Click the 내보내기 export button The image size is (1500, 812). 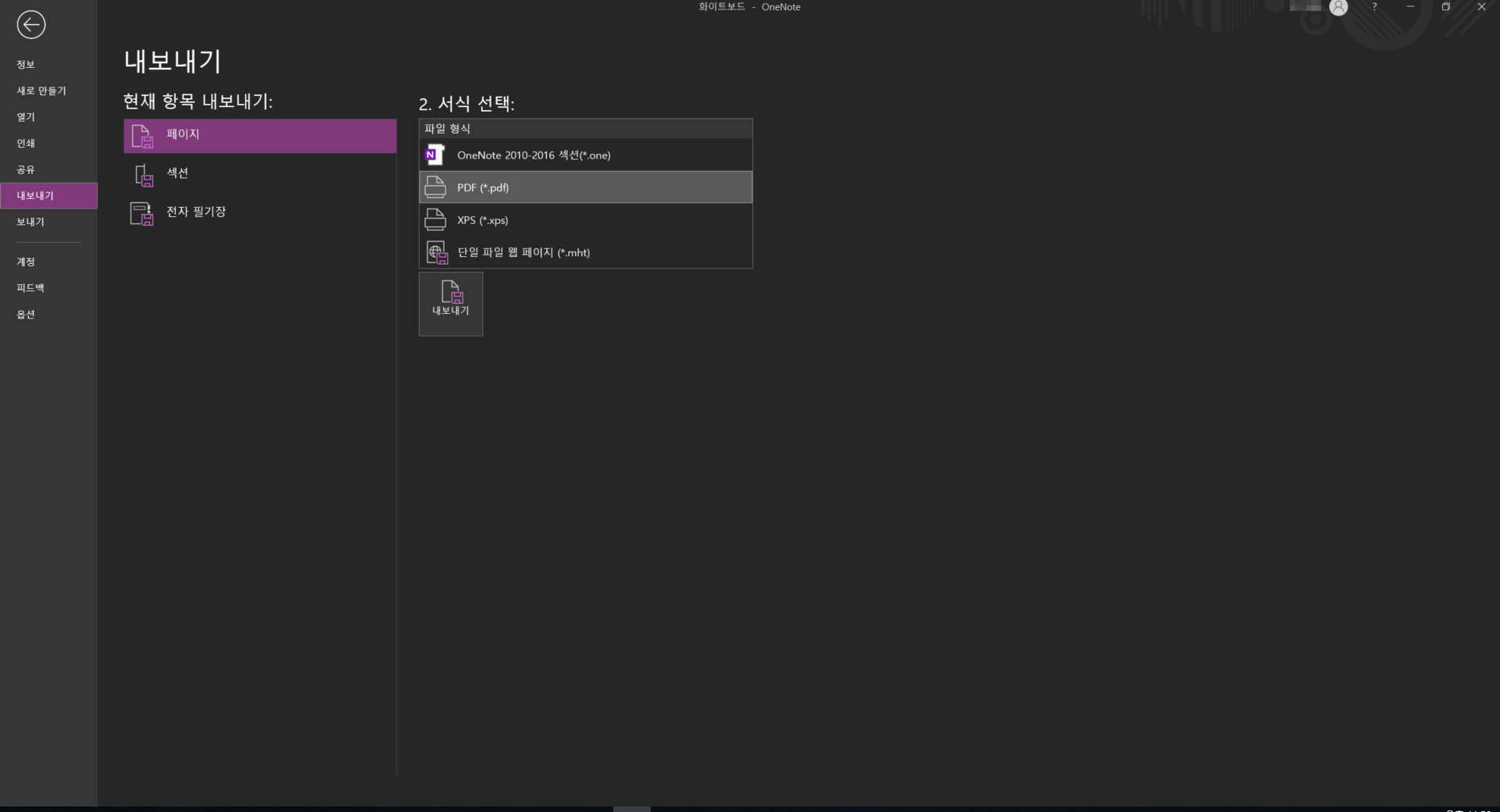[x=451, y=304]
